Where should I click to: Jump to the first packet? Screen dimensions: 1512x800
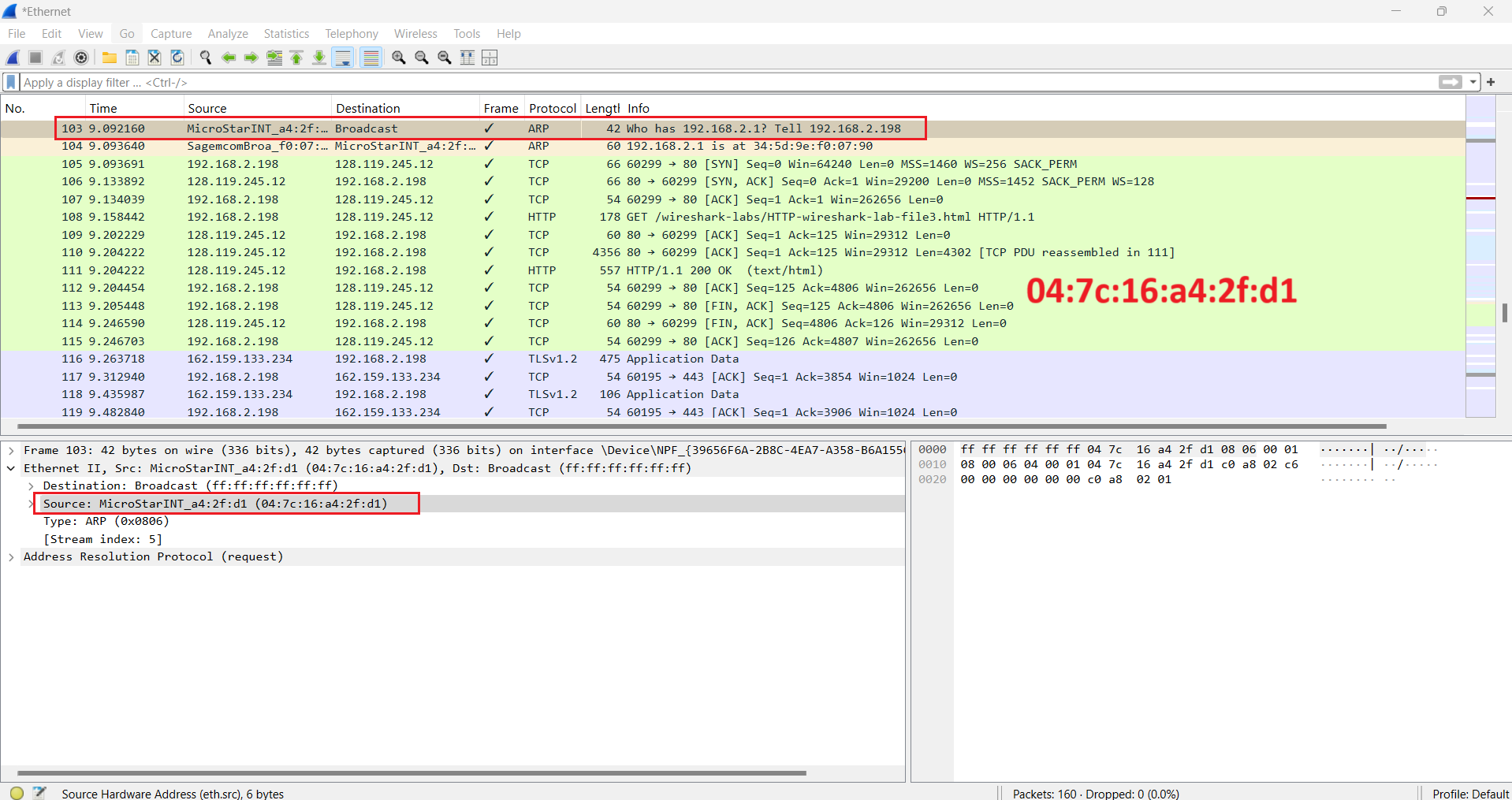pos(296,58)
